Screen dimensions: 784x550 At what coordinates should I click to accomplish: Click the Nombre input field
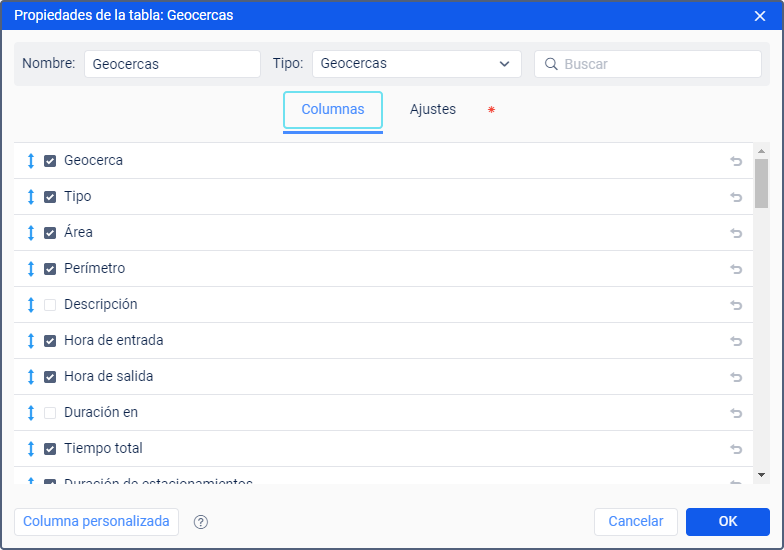point(172,64)
